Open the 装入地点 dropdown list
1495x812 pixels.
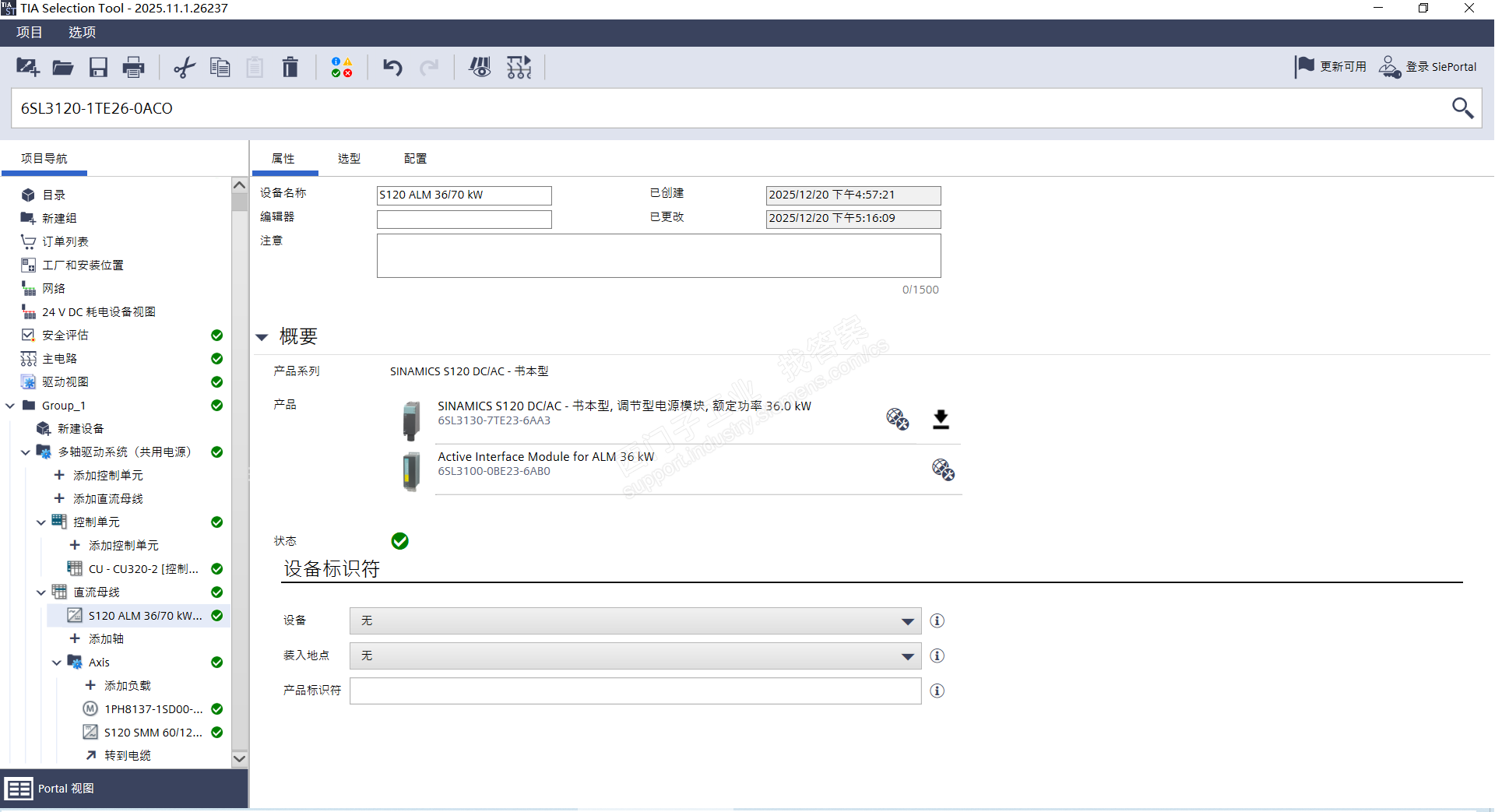(635, 656)
